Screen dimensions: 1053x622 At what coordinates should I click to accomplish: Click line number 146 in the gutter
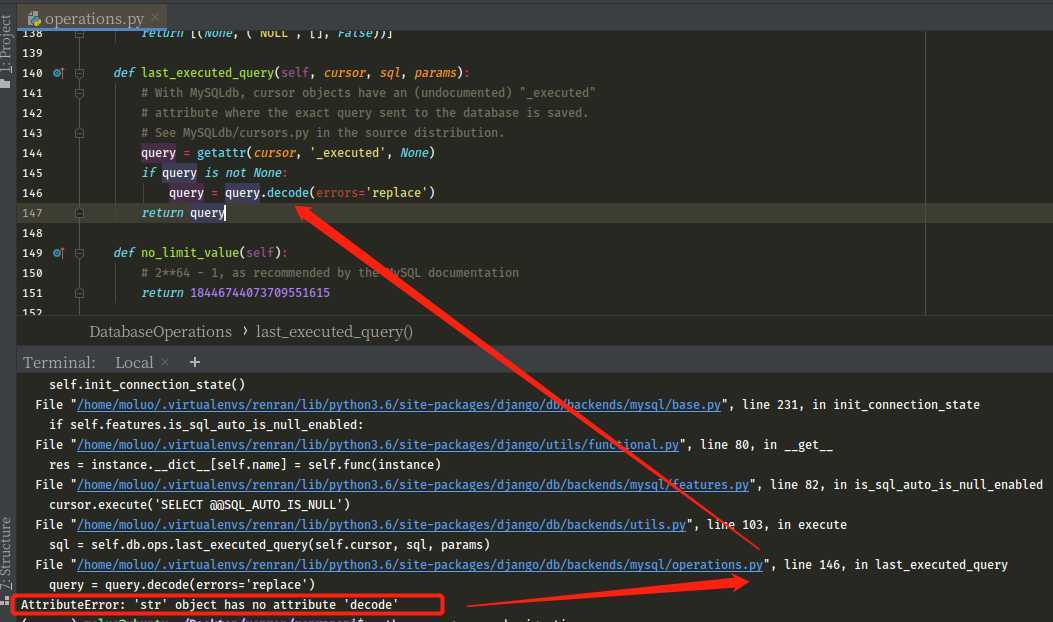coord(34,193)
